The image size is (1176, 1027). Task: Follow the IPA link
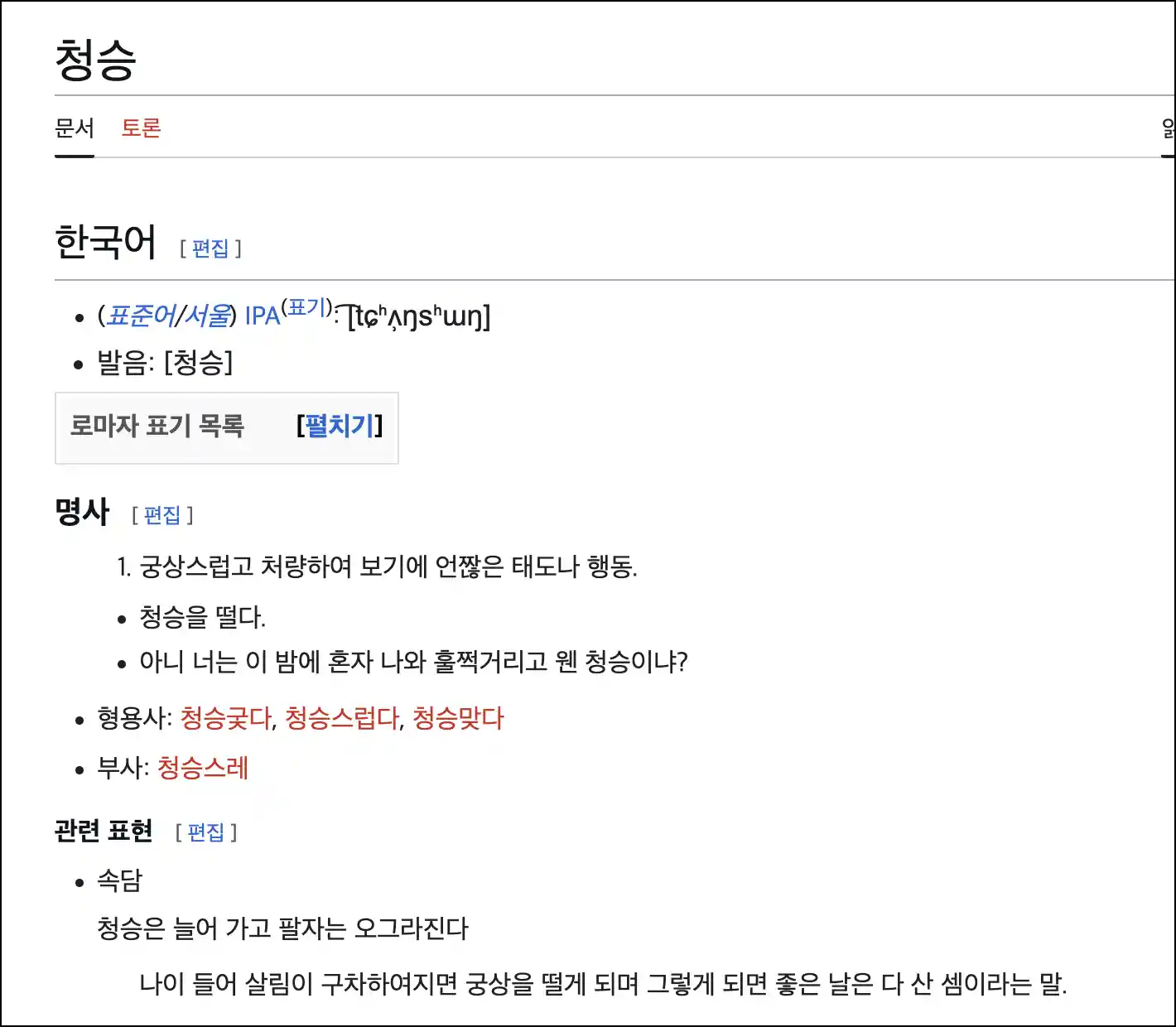point(263,316)
